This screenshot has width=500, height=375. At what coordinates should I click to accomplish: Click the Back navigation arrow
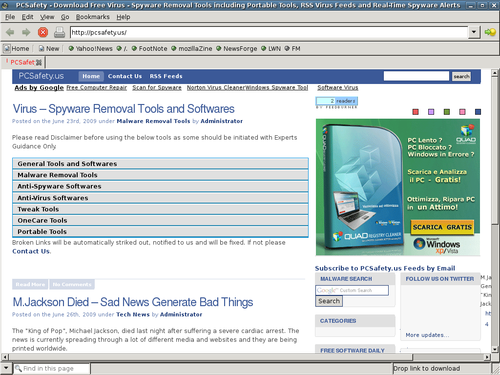10,32
